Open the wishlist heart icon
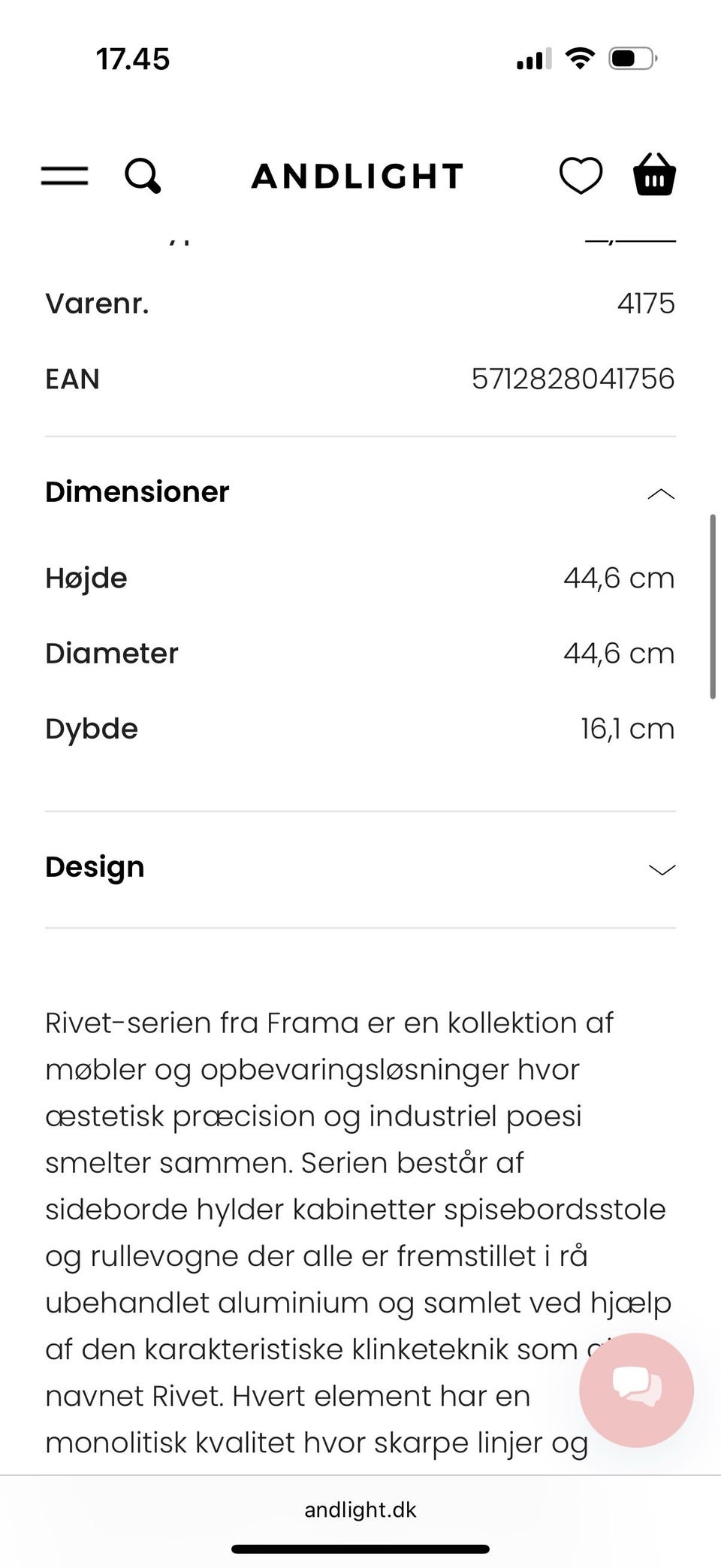The width and height of the screenshot is (721, 1568). [x=581, y=176]
